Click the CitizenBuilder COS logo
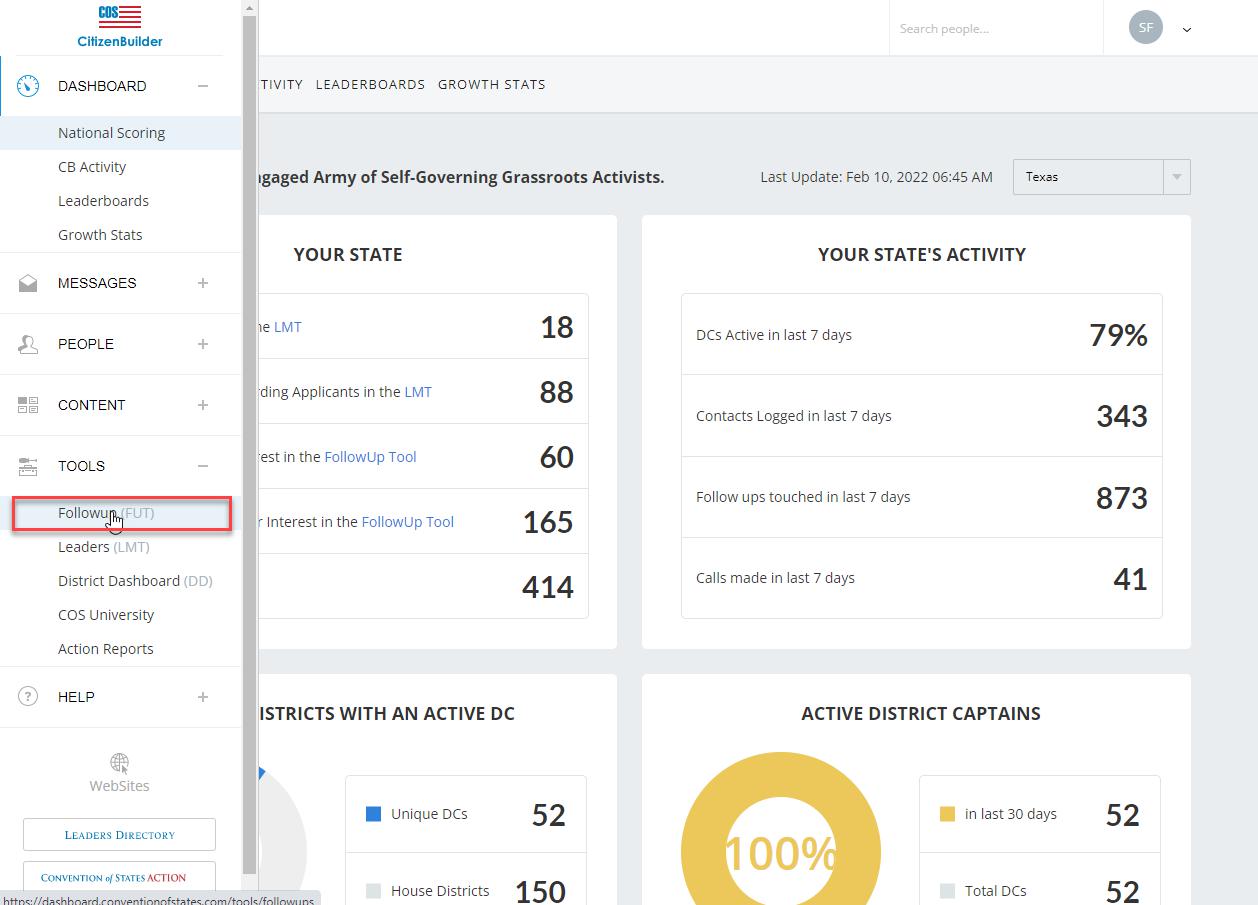 (120, 26)
